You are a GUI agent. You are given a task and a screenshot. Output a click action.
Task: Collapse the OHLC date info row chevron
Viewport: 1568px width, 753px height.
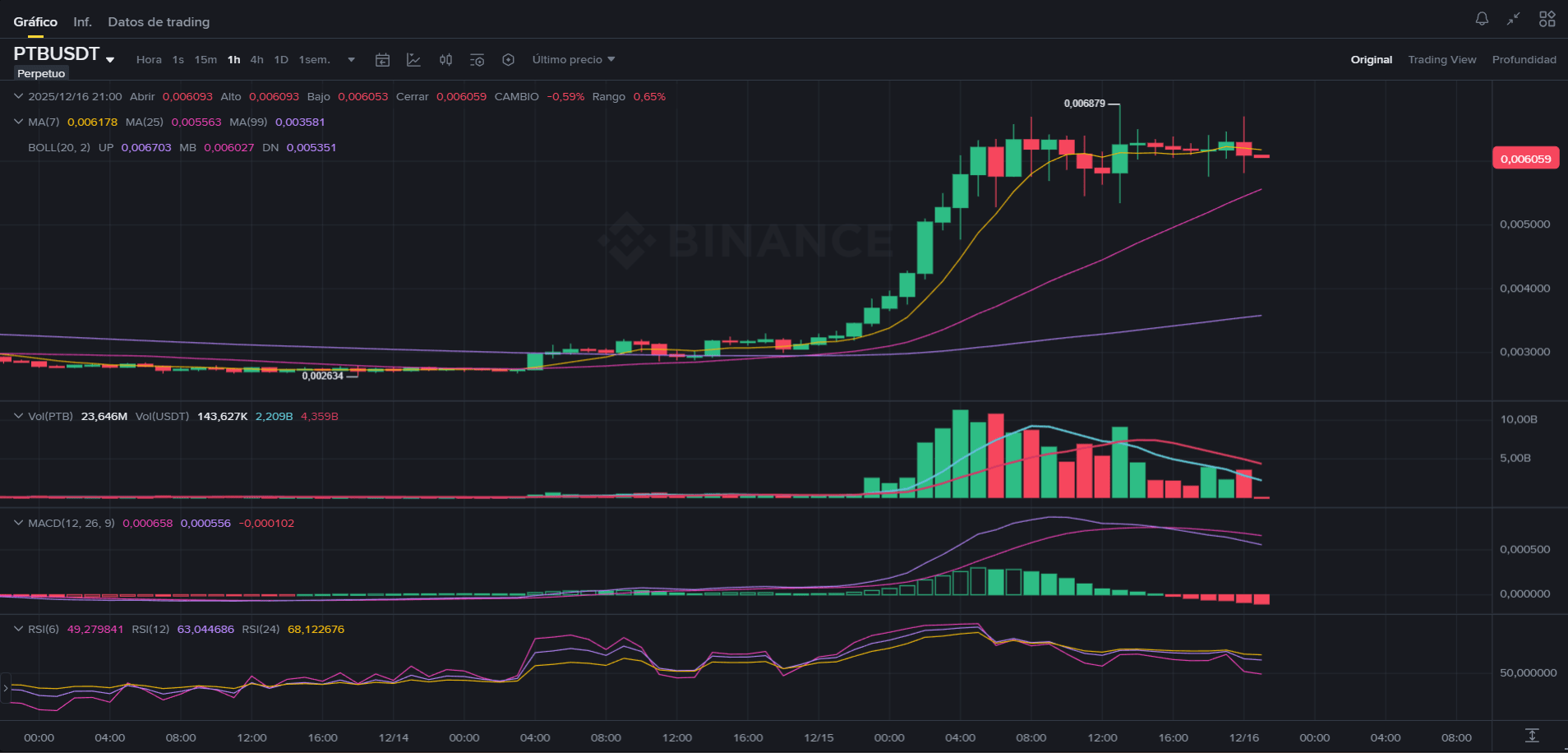18,96
